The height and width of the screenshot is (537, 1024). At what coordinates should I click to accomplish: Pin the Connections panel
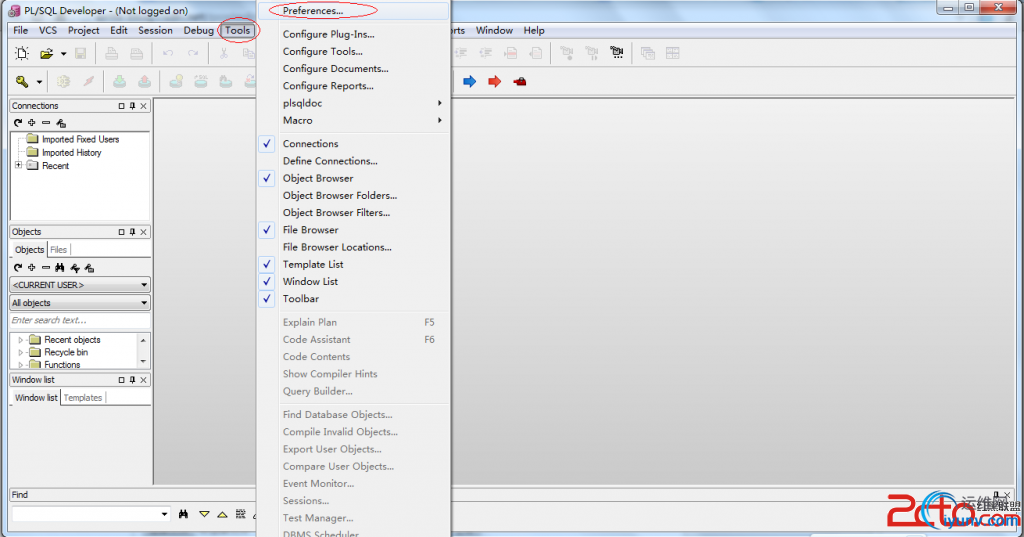click(x=133, y=106)
